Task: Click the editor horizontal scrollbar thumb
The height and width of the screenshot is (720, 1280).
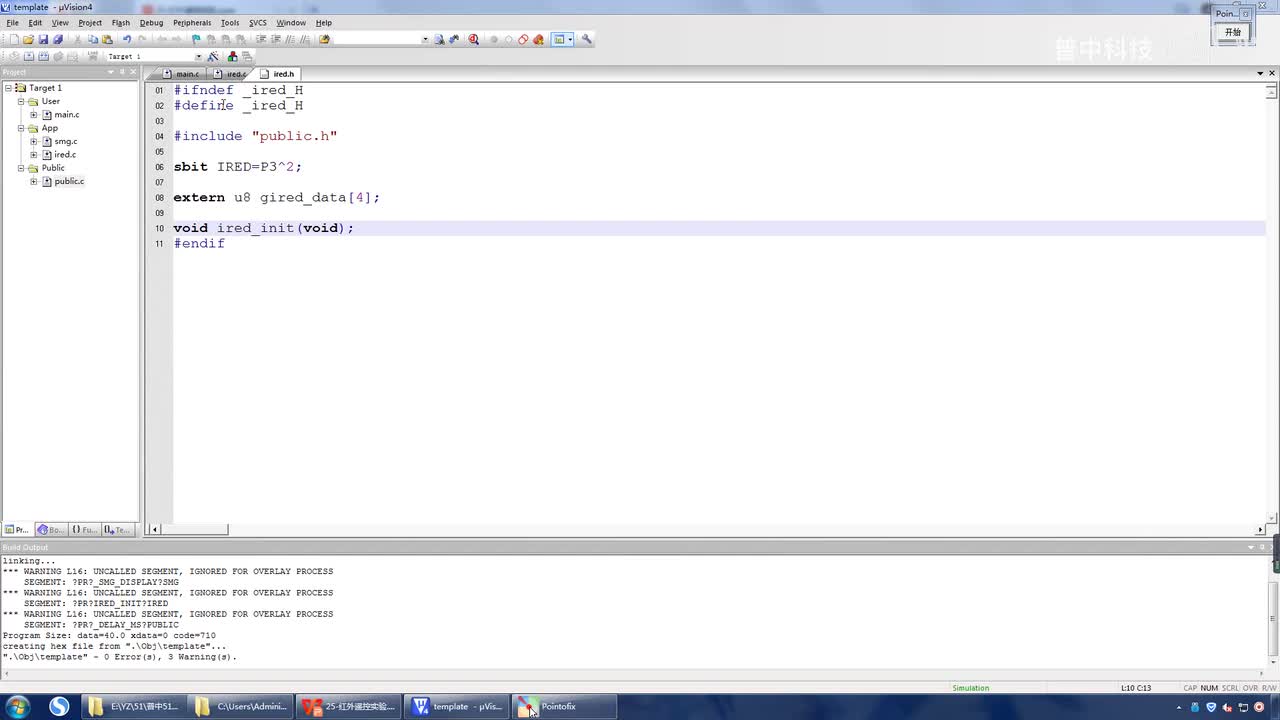Action: coord(194,529)
